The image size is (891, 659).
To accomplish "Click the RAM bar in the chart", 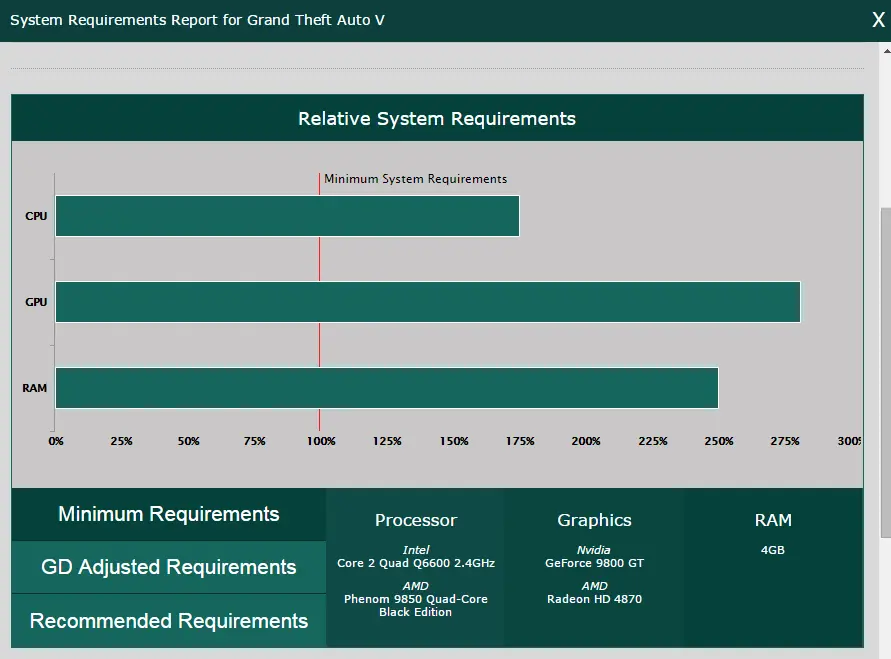I will (x=387, y=388).
